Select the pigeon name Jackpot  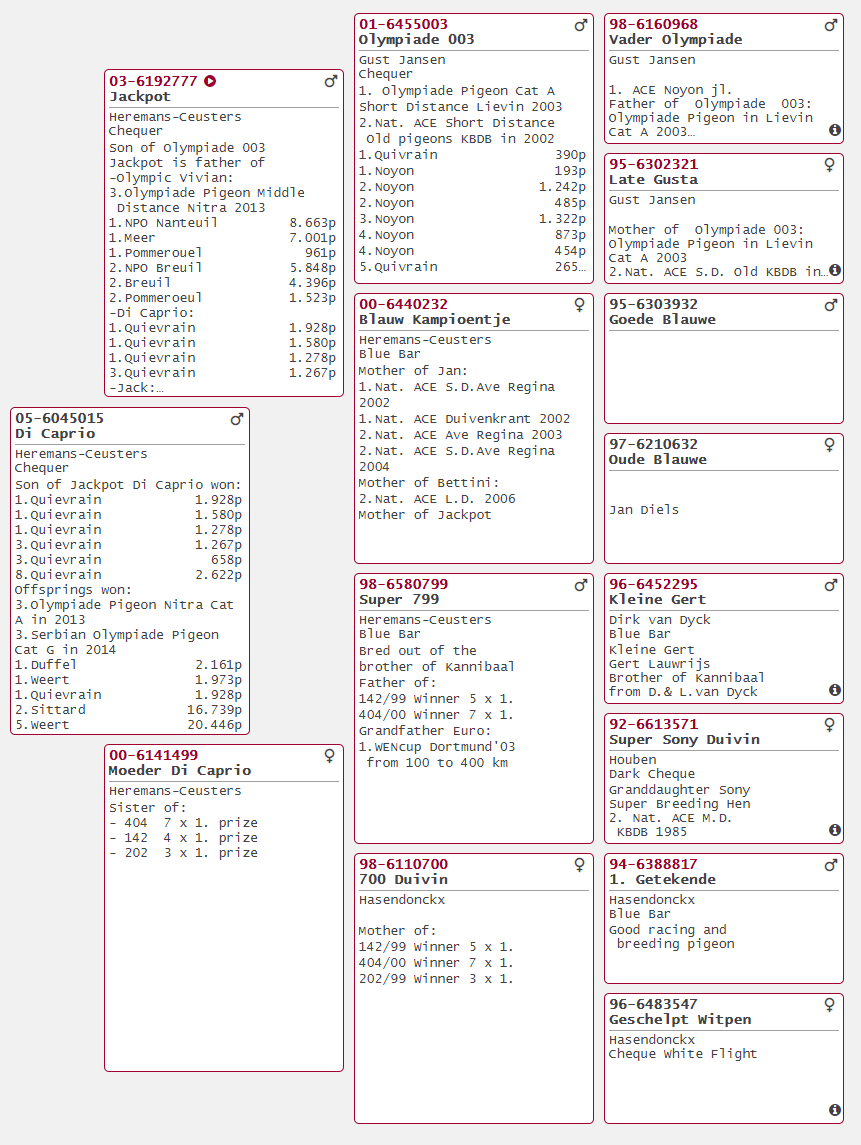coord(139,96)
